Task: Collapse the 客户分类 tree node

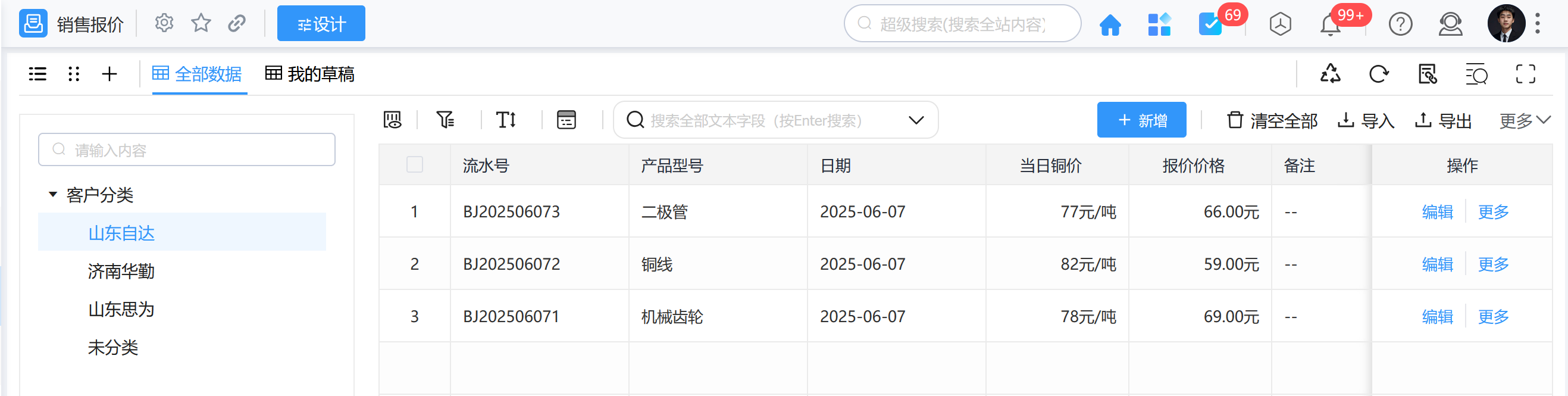Action: (x=53, y=195)
